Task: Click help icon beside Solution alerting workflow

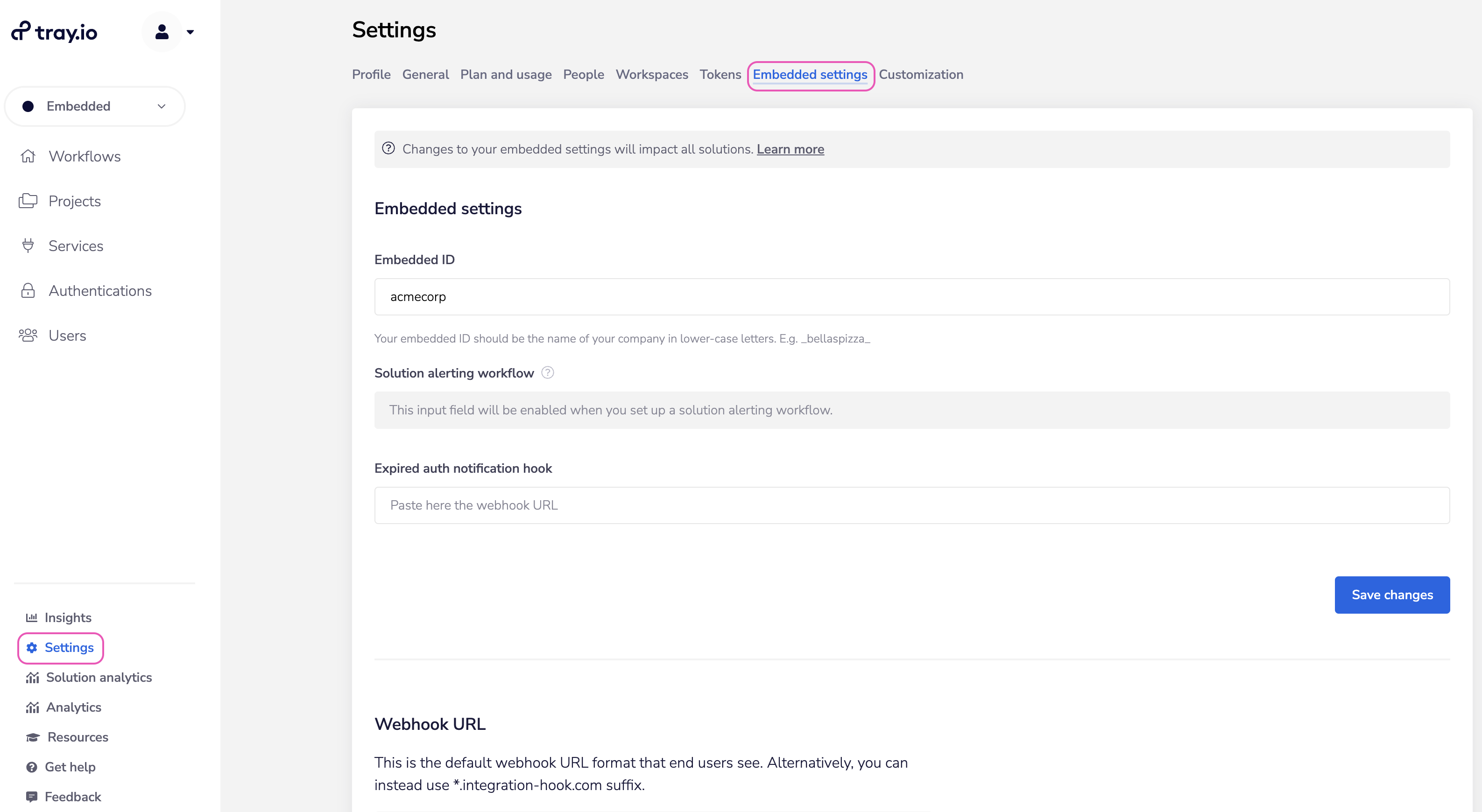Action: point(548,373)
